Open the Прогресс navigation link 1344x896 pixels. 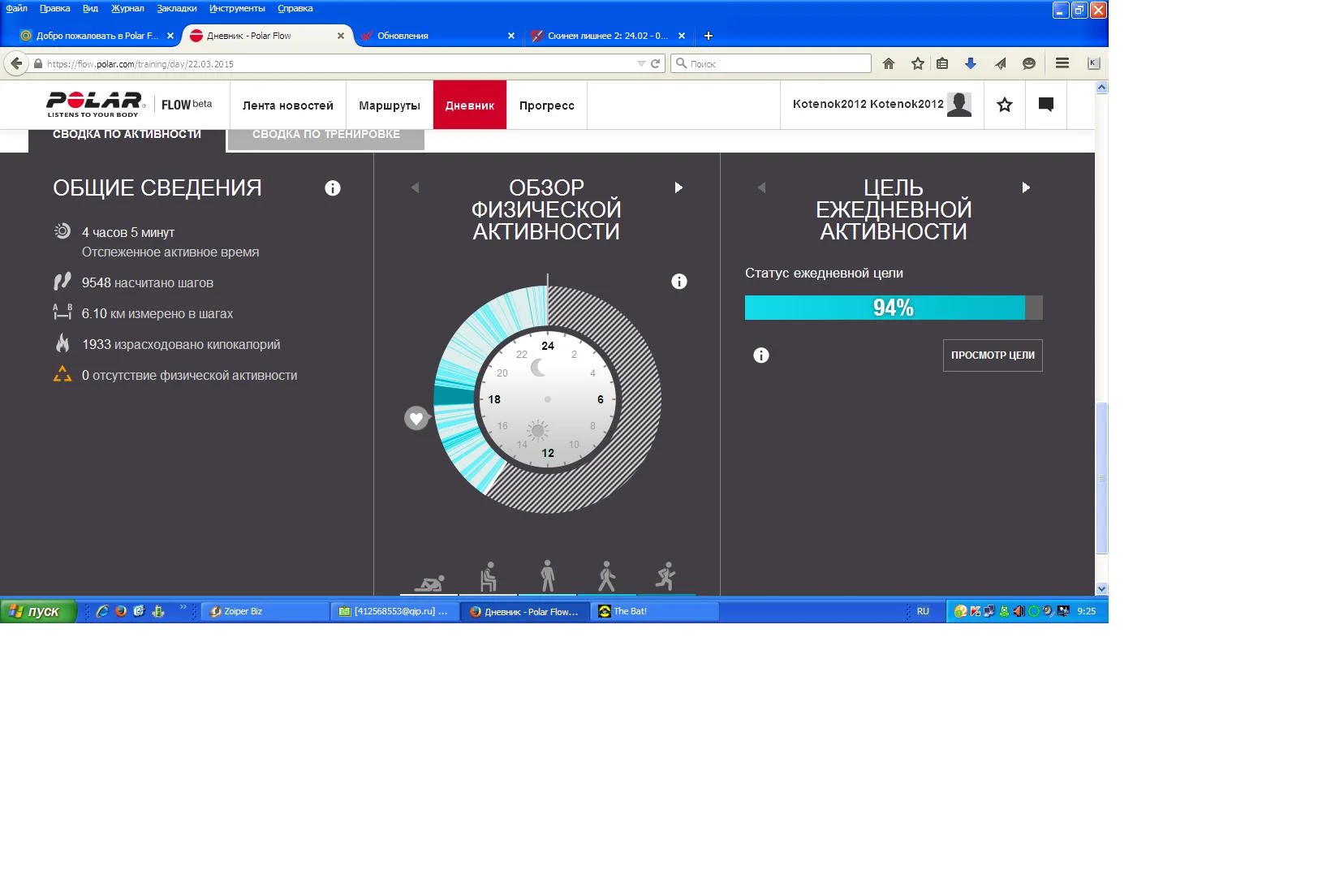(547, 105)
